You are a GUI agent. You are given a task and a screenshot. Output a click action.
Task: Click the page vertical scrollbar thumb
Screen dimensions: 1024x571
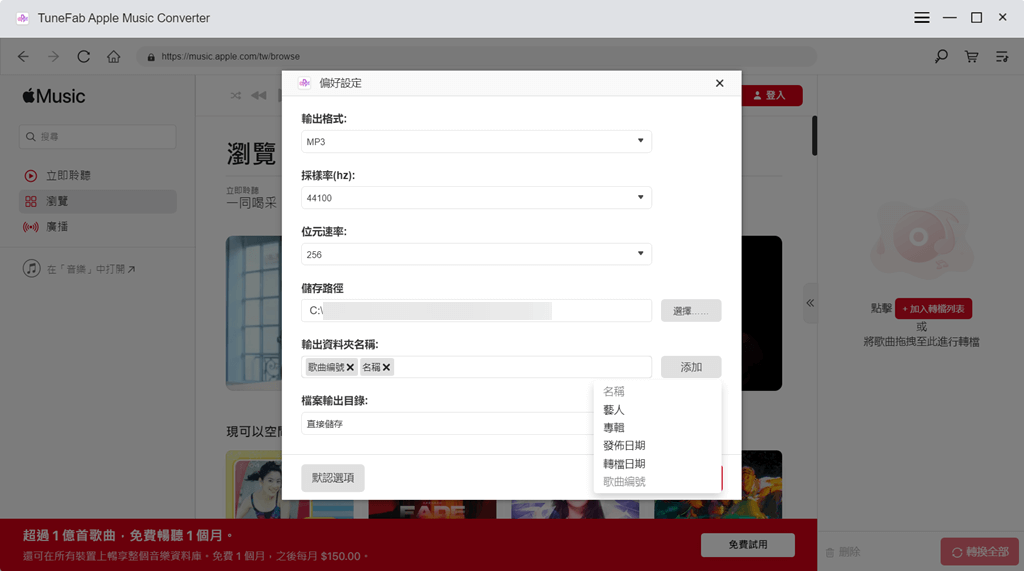(x=814, y=135)
